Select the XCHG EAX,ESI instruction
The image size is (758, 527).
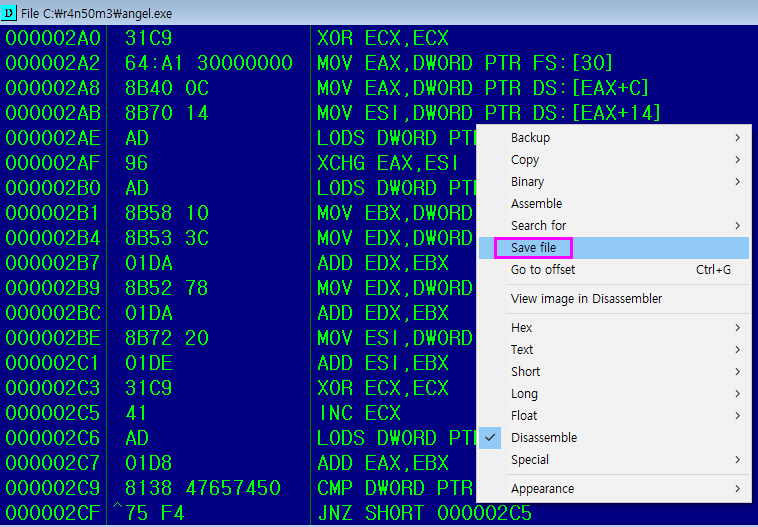click(x=388, y=163)
